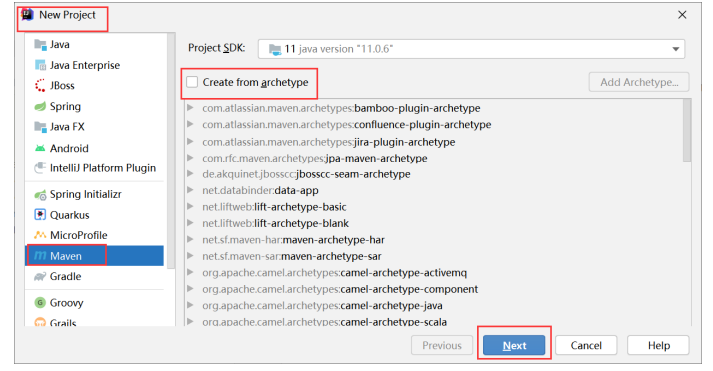The width and height of the screenshot is (713, 371).
Task: Click the archetype list vertical scrollbar
Action: [x=687, y=131]
